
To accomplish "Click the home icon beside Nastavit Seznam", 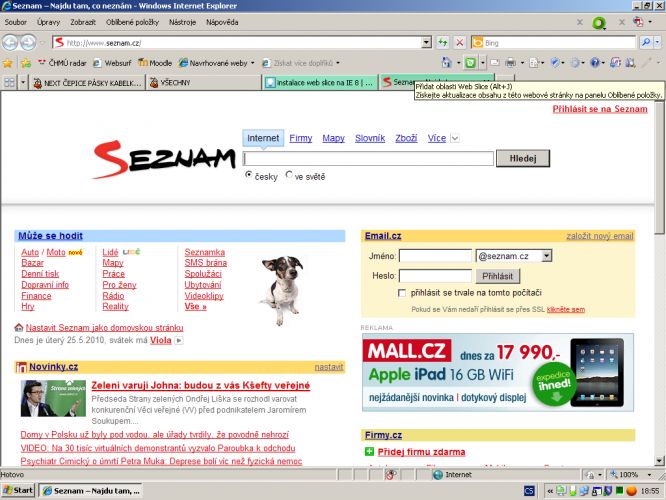I will click(19, 328).
